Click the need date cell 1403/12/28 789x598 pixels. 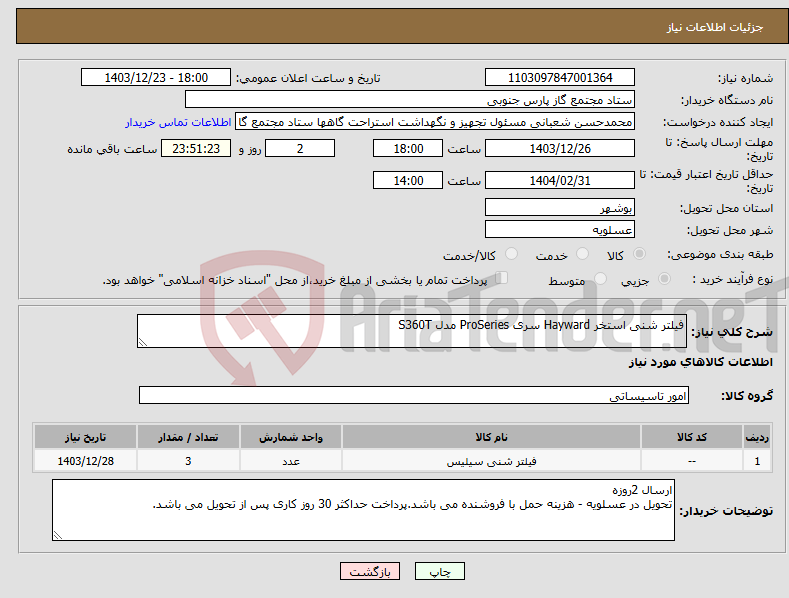(x=86, y=461)
